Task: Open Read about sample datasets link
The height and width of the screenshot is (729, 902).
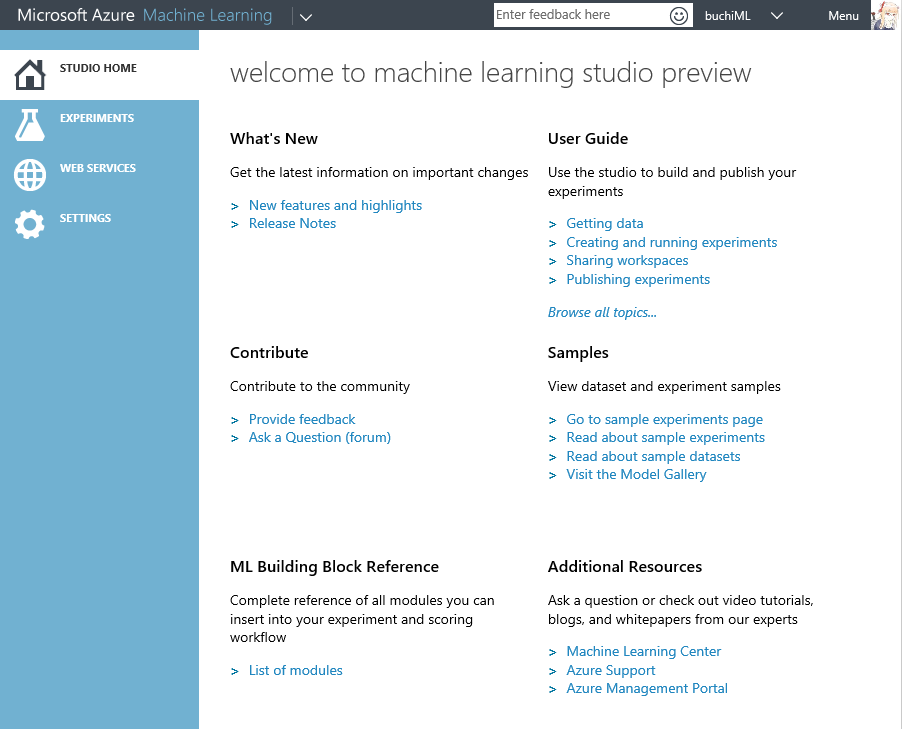Action: (x=653, y=456)
